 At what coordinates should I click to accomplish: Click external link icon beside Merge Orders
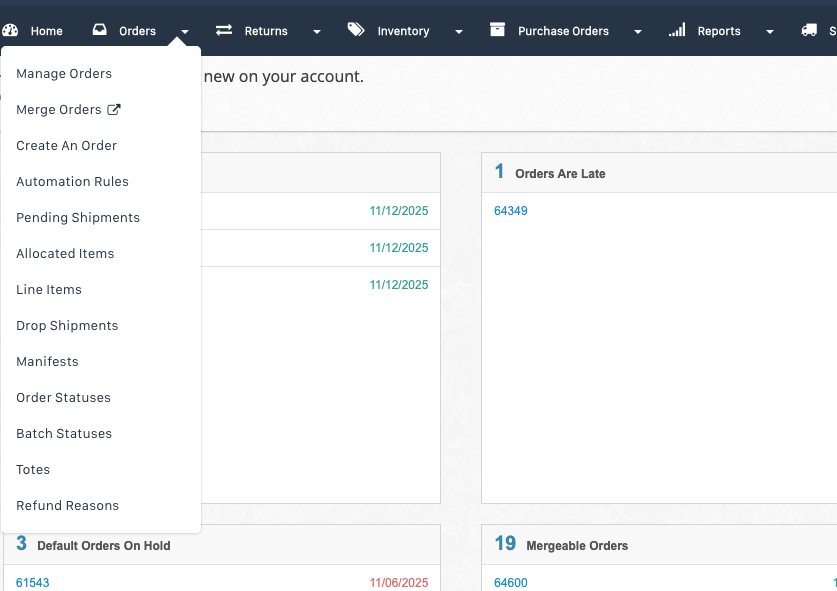[113, 110]
